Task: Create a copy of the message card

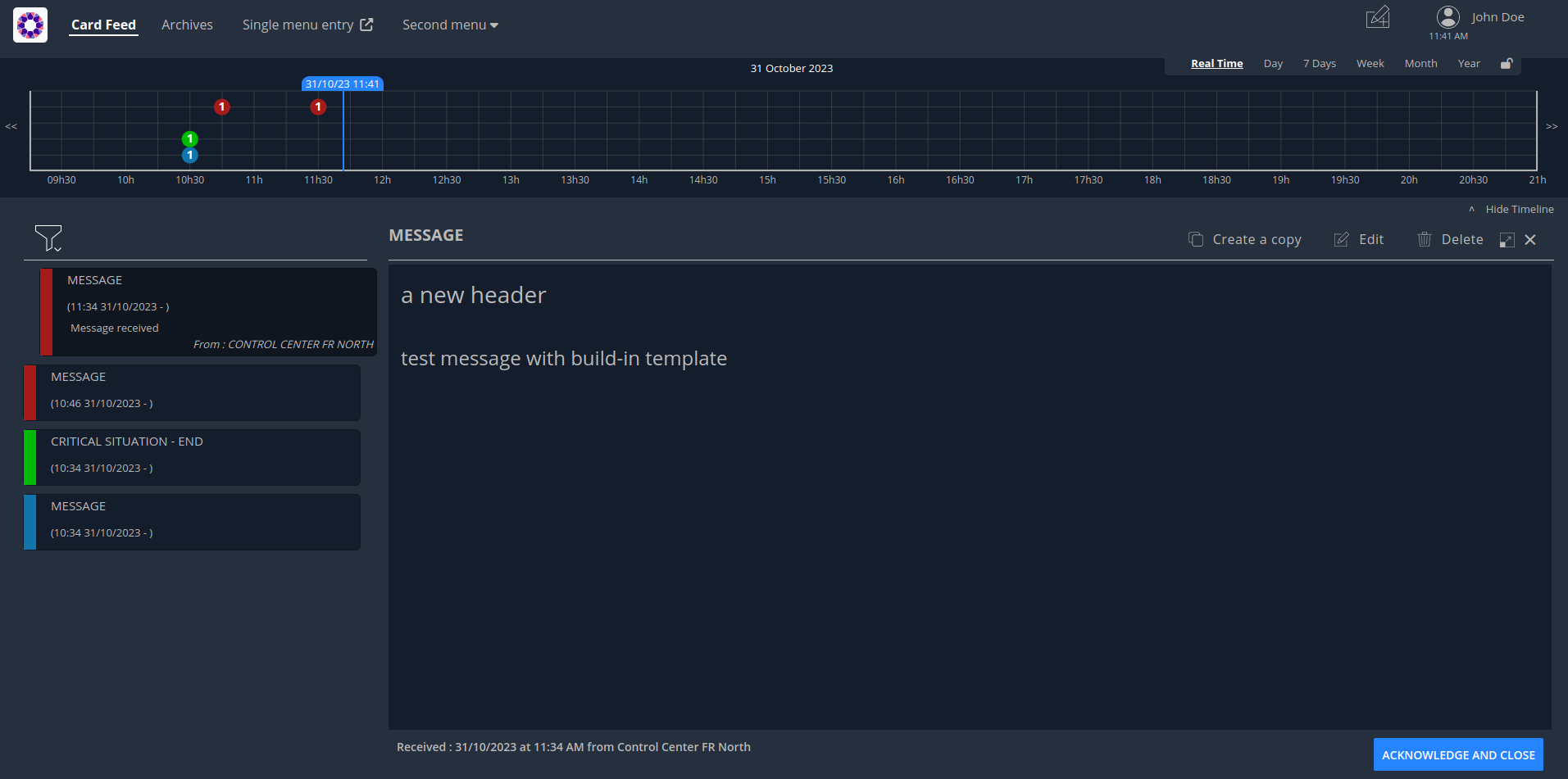Action: point(1244,239)
